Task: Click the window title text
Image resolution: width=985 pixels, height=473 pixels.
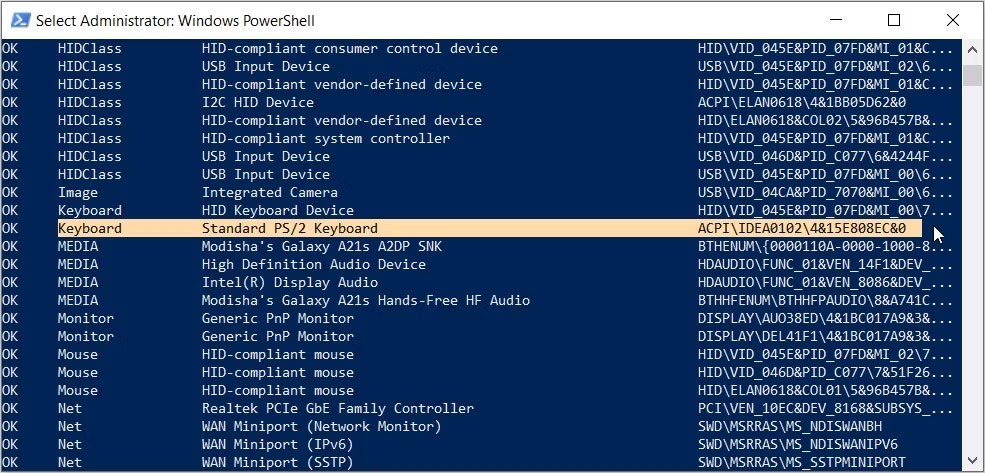Action: 173,20
